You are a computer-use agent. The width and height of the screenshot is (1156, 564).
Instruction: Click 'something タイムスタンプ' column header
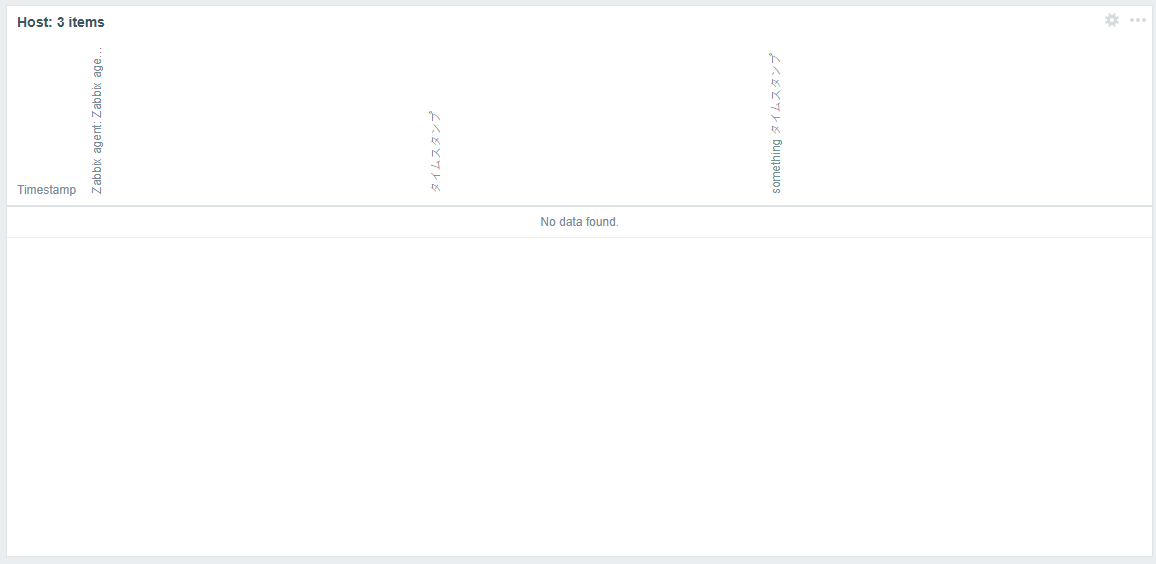(x=776, y=123)
